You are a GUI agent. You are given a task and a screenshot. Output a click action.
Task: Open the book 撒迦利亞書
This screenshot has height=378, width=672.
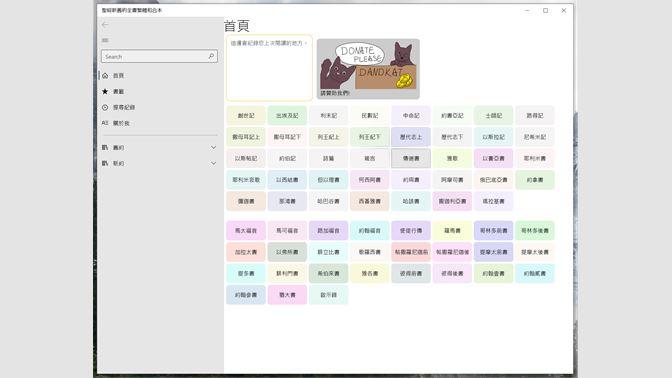click(x=452, y=201)
